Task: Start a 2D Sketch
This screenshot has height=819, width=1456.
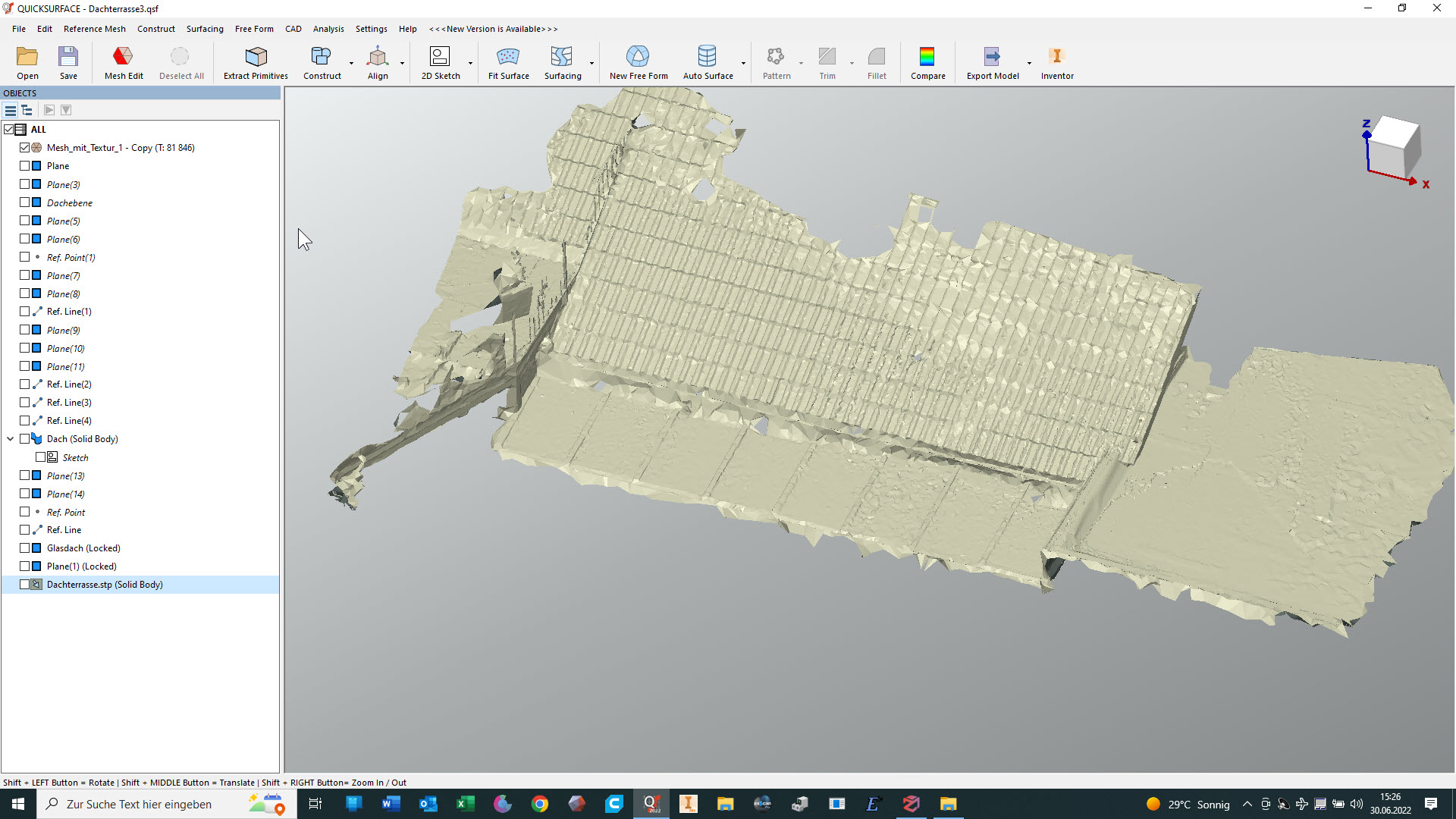Action: [x=440, y=62]
